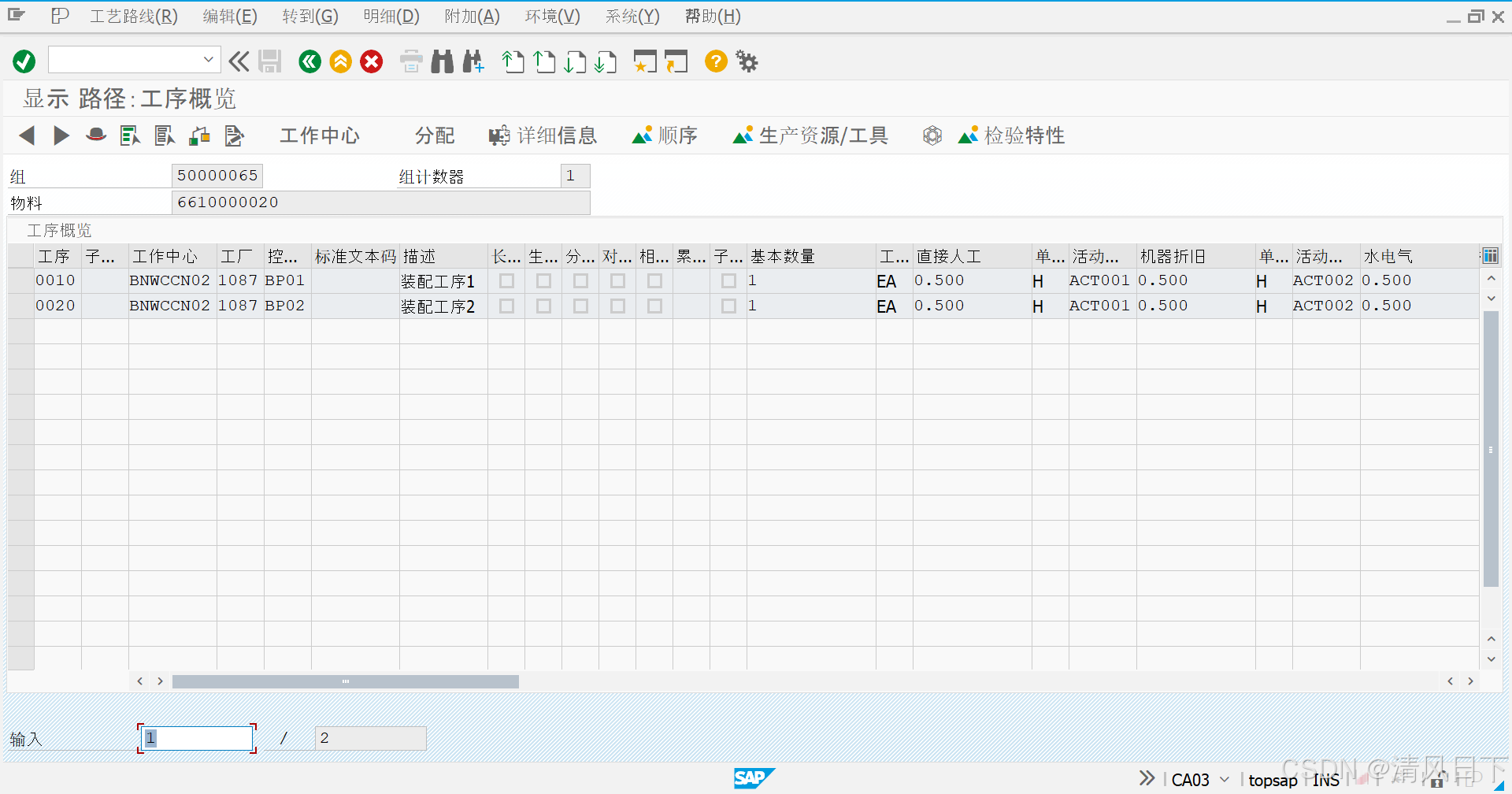1512x794 pixels.
Task: Enable the long text checkbox for operation 0010
Action: [506, 280]
